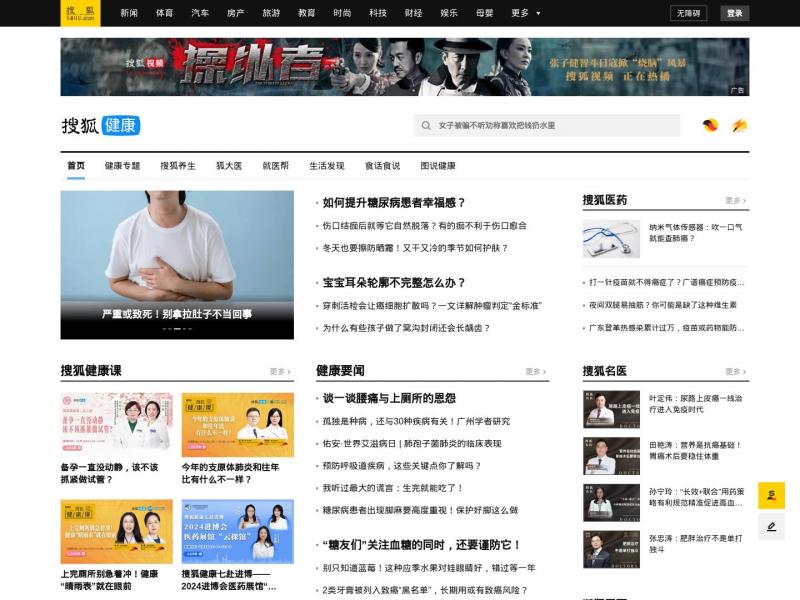The image size is (800, 600).
Task: Open the 2024进博会 course thumbnail
Action: coord(238,531)
